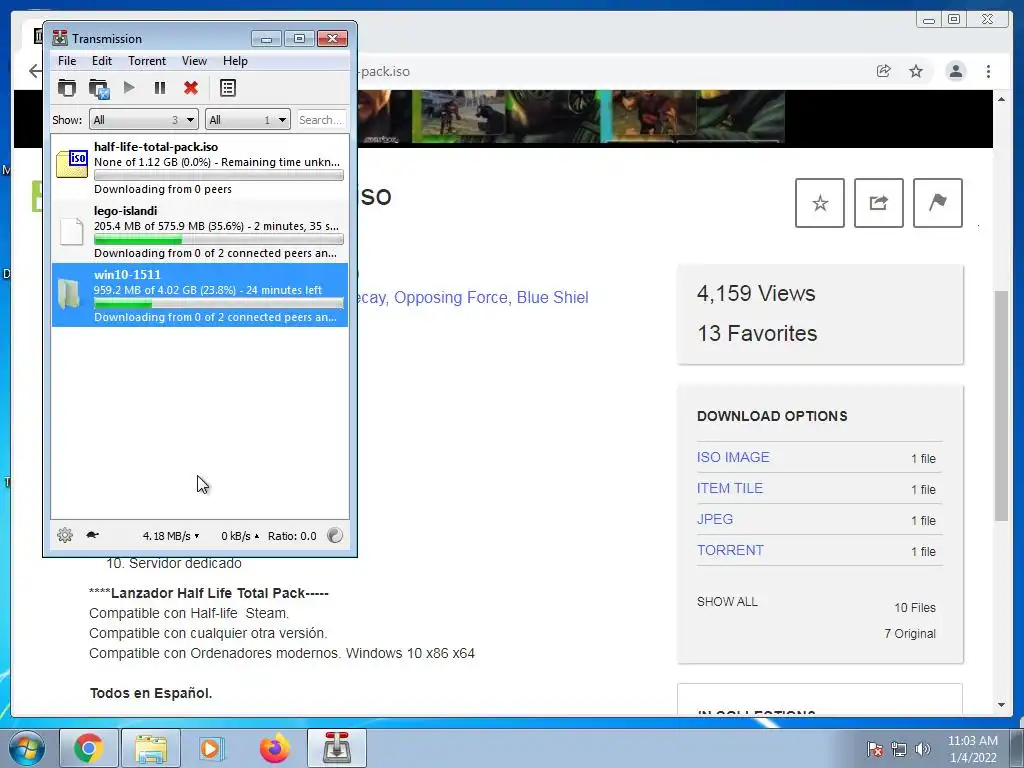Click SHOW ALL download options
The image size is (1024, 768).
click(727, 601)
